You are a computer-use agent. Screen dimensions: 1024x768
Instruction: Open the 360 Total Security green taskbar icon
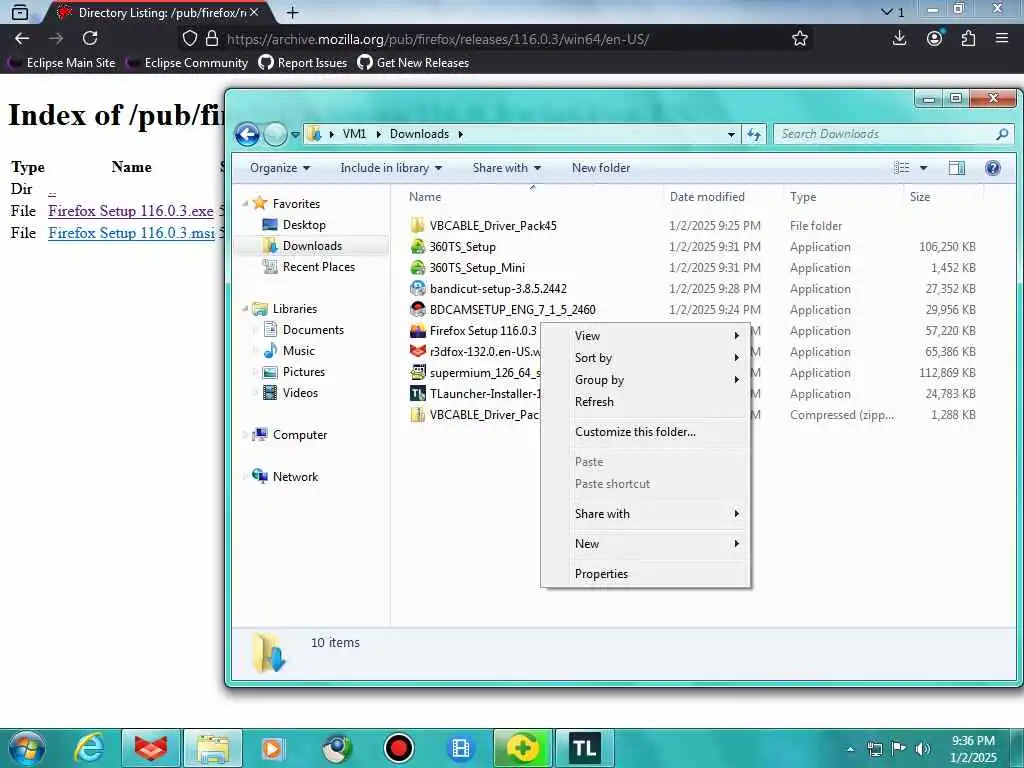pyautogui.click(x=522, y=748)
